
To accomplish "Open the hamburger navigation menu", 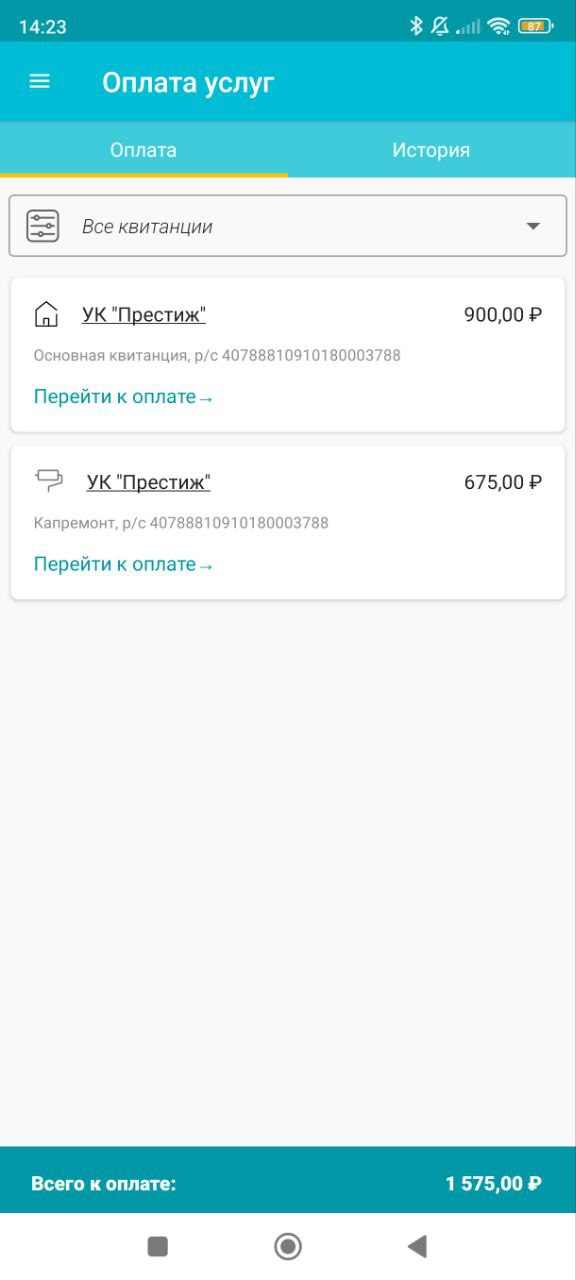I will click(x=40, y=82).
